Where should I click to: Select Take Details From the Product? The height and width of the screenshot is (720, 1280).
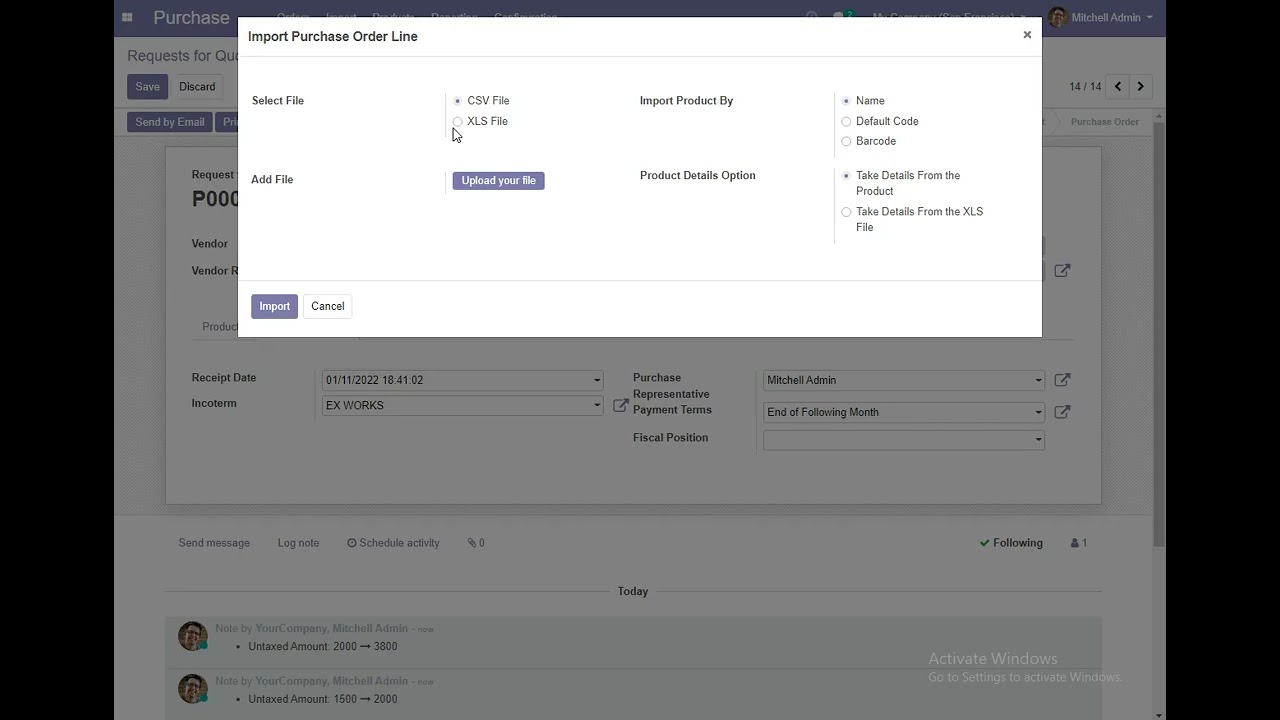pyautogui.click(x=846, y=175)
